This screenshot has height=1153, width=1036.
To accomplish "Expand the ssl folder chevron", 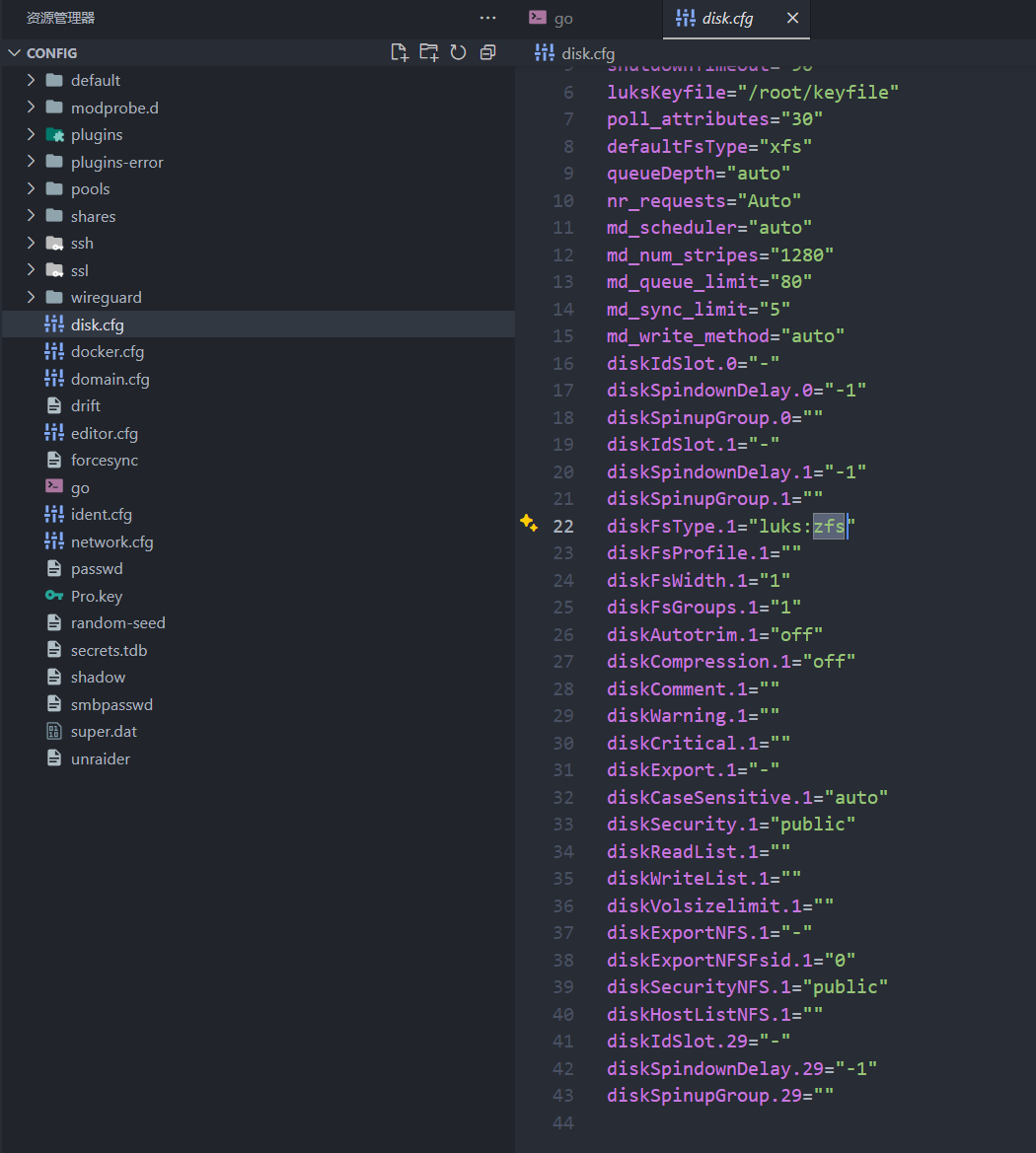I will 31,270.
